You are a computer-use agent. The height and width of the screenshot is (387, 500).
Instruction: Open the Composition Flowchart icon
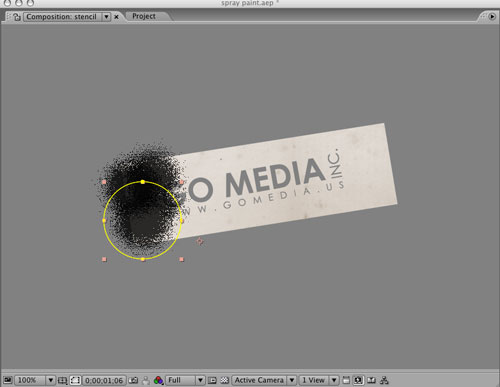[x=384, y=380]
